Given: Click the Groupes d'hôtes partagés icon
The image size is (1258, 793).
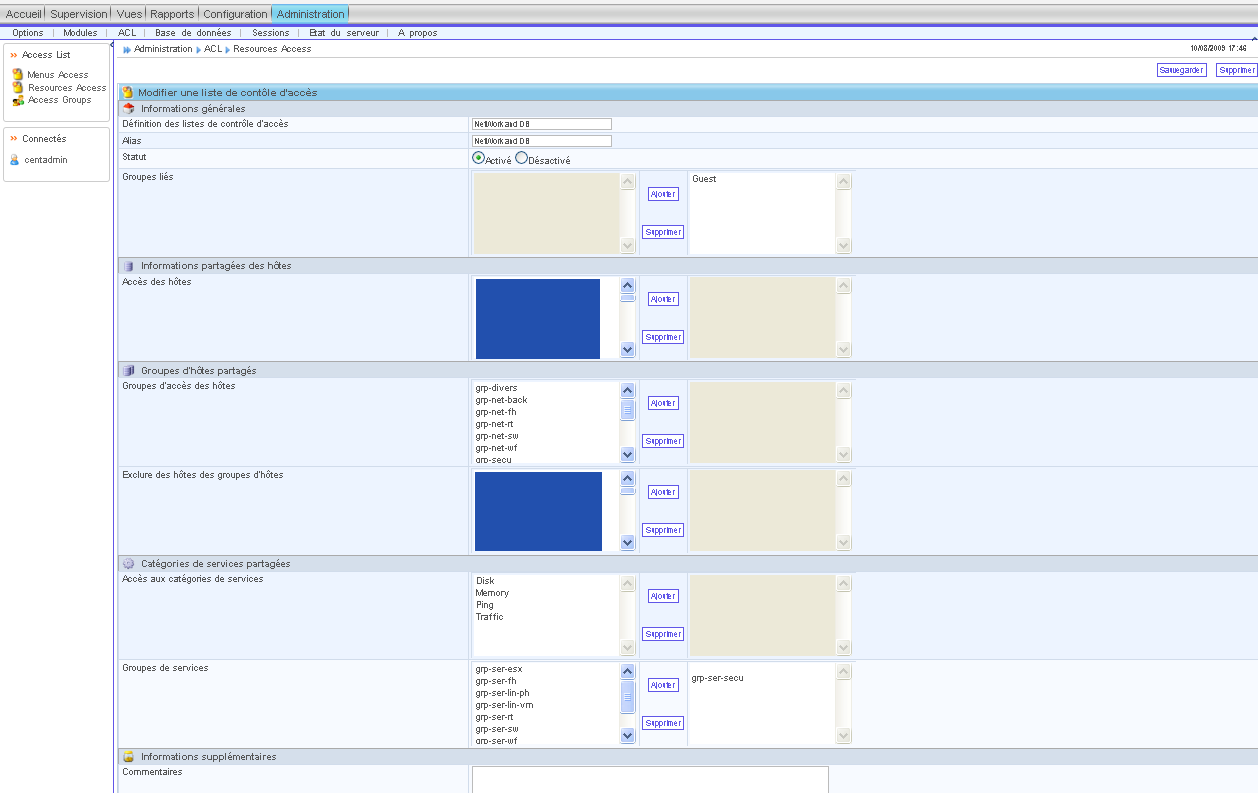Looking at the screenshot, I should pyautogui.click(x=128, y=371).
